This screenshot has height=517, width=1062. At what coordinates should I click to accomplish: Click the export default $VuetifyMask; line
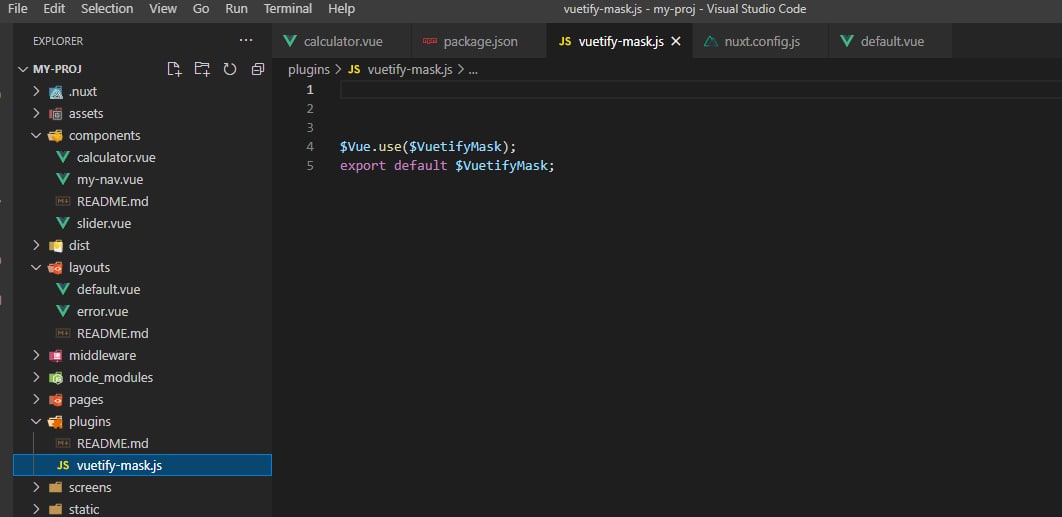click(447, 165)
